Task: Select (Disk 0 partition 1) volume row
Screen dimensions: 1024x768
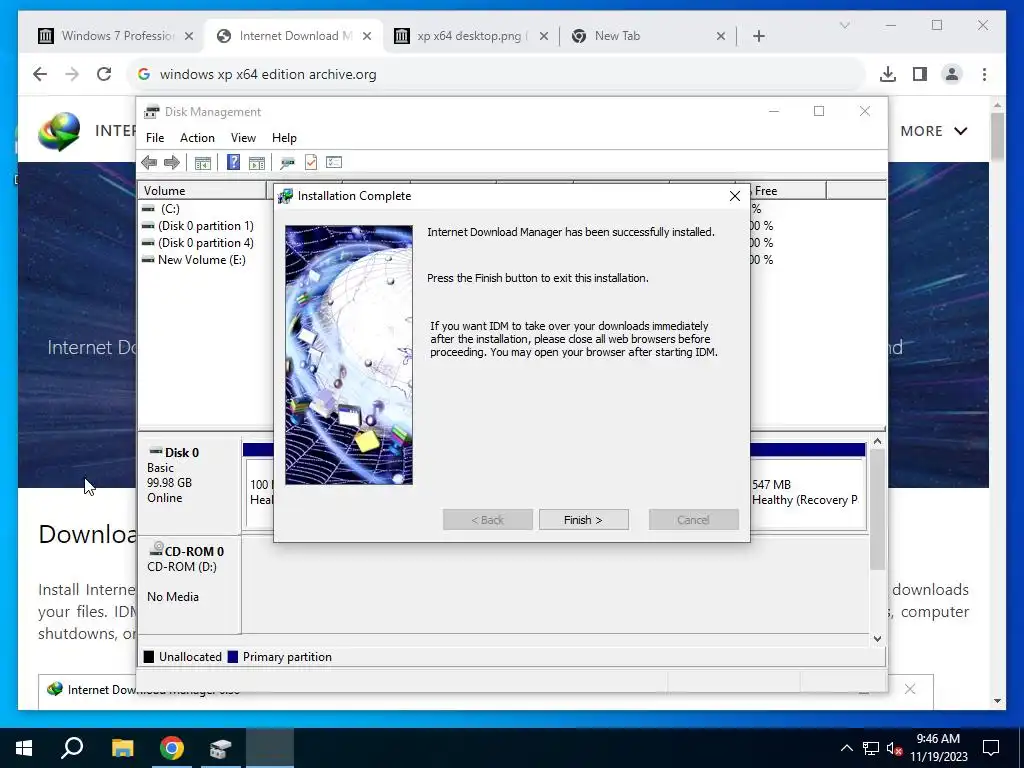Action: tap(198, 226)
